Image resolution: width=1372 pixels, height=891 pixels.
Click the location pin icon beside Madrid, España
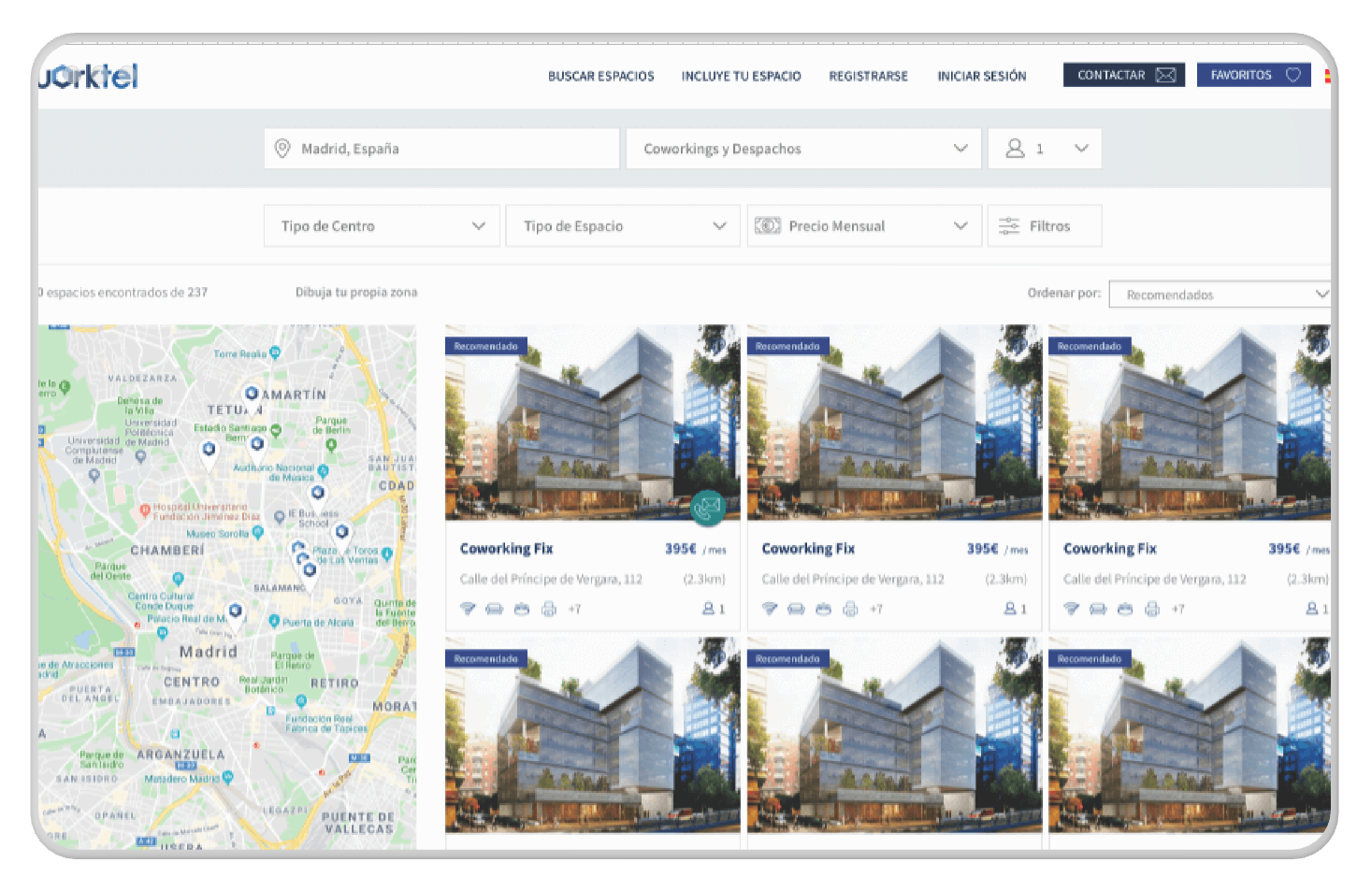[282, 149]
